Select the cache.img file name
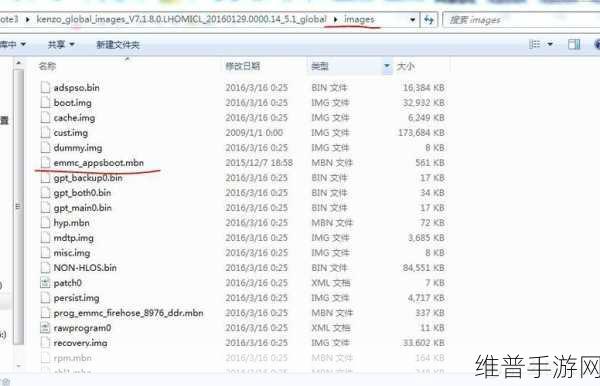This screenshot has height=386, width=600. click(x=74, y=118)
